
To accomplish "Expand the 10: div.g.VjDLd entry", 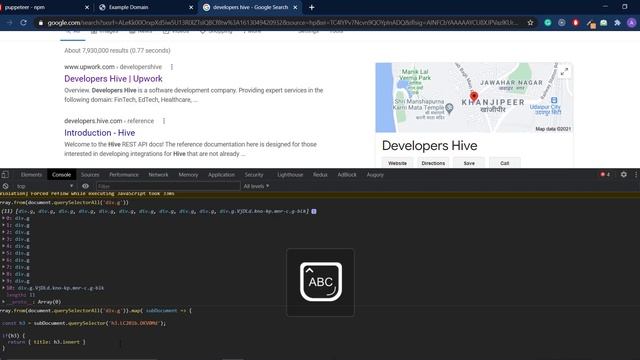I will (4, 288).
